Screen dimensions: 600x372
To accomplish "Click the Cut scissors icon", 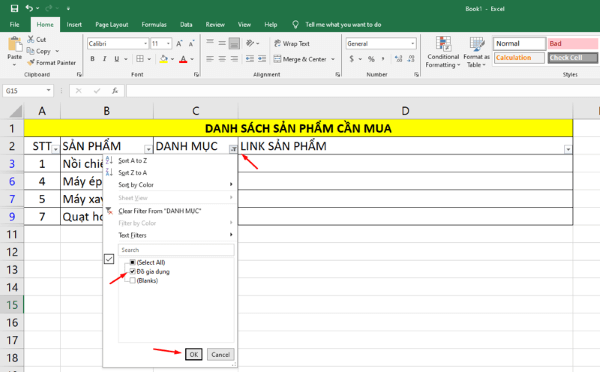I will point(31,39).
